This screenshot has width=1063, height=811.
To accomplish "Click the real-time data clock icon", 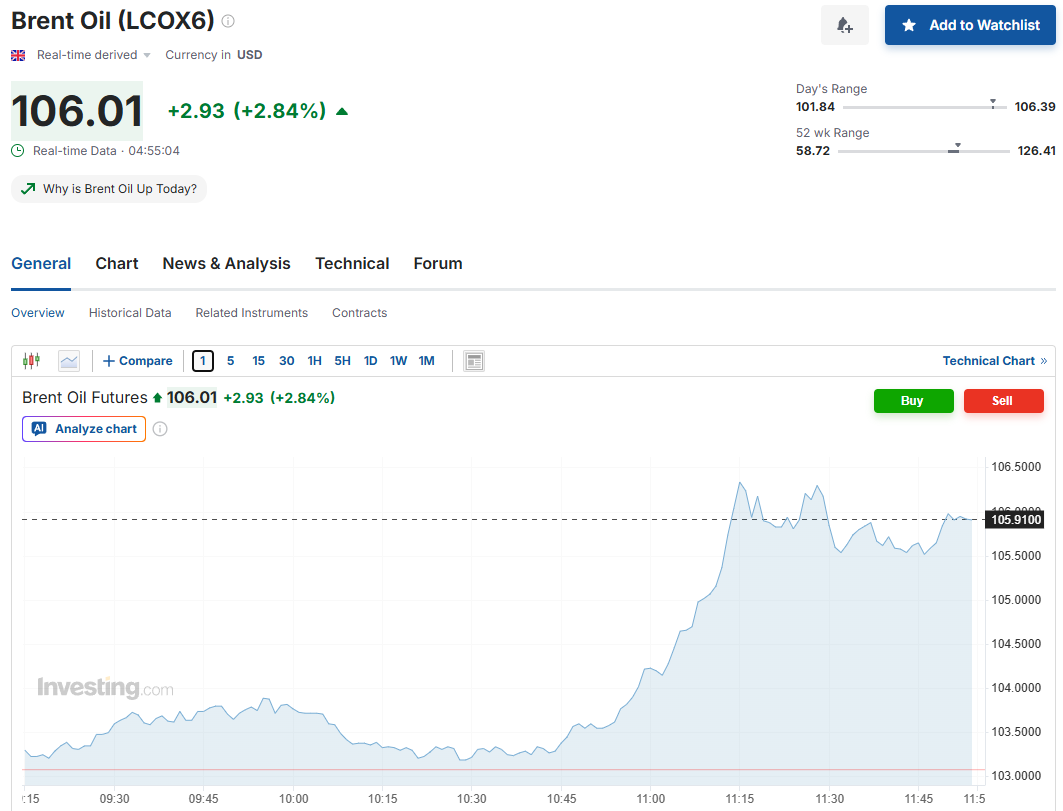I will click(18, 151).
